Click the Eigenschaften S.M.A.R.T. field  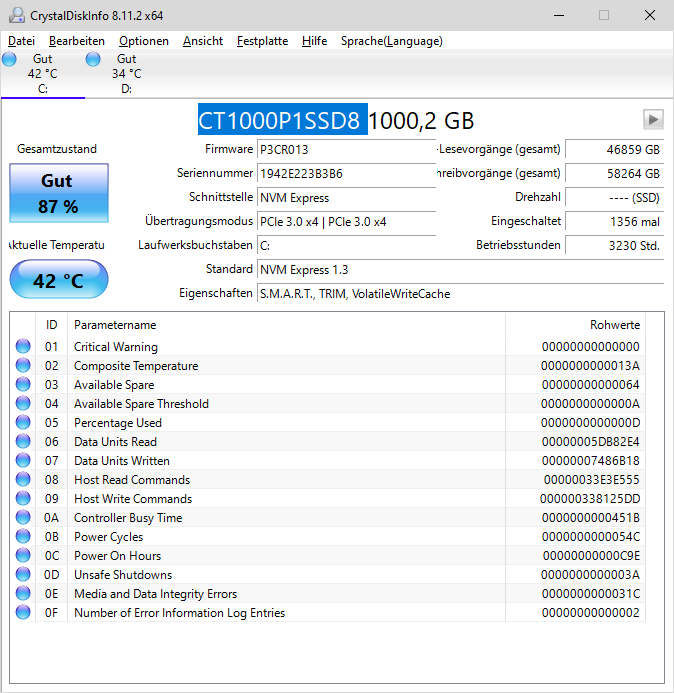[x=460, y=293]
